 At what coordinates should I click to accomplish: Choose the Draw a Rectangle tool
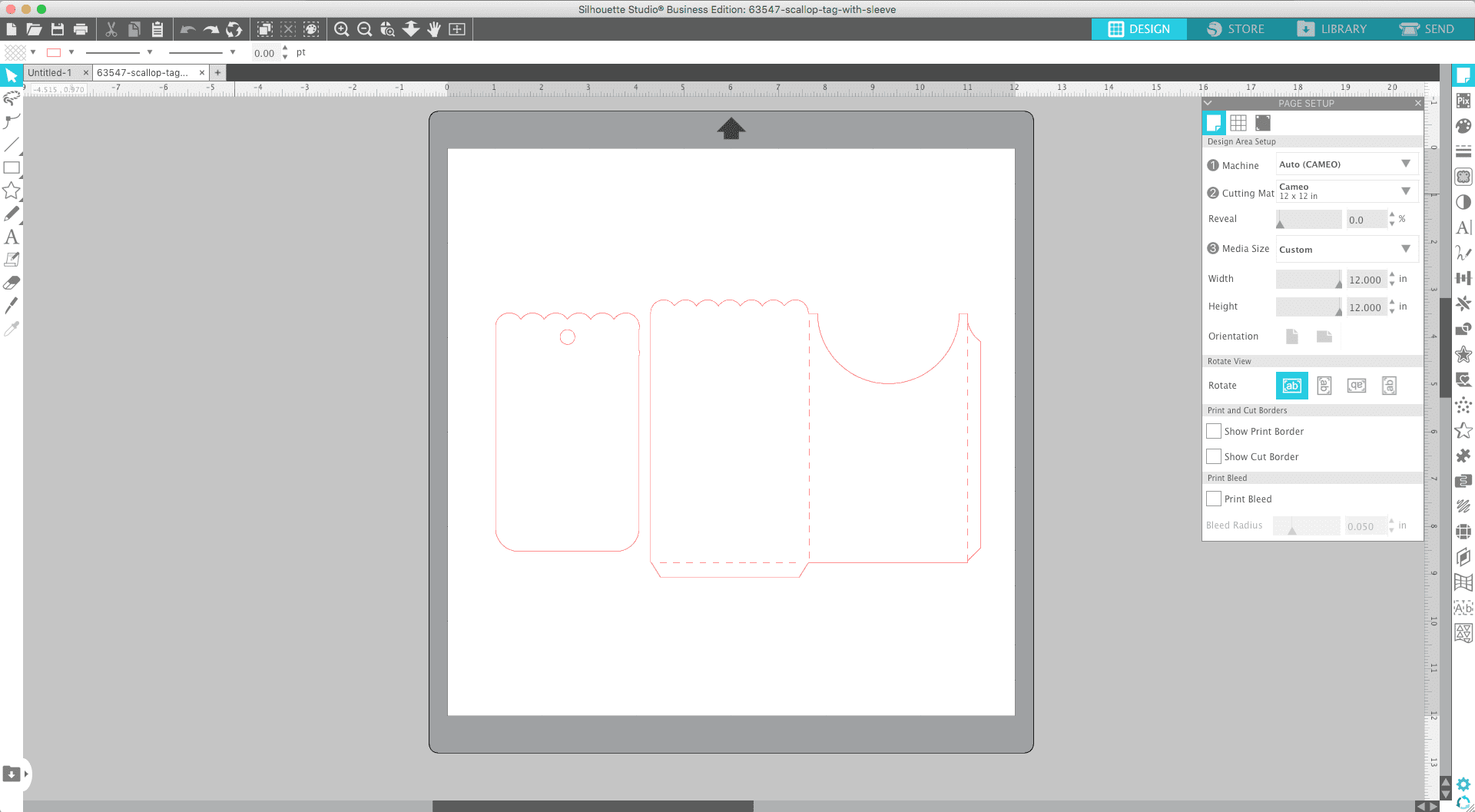(12, 167)
